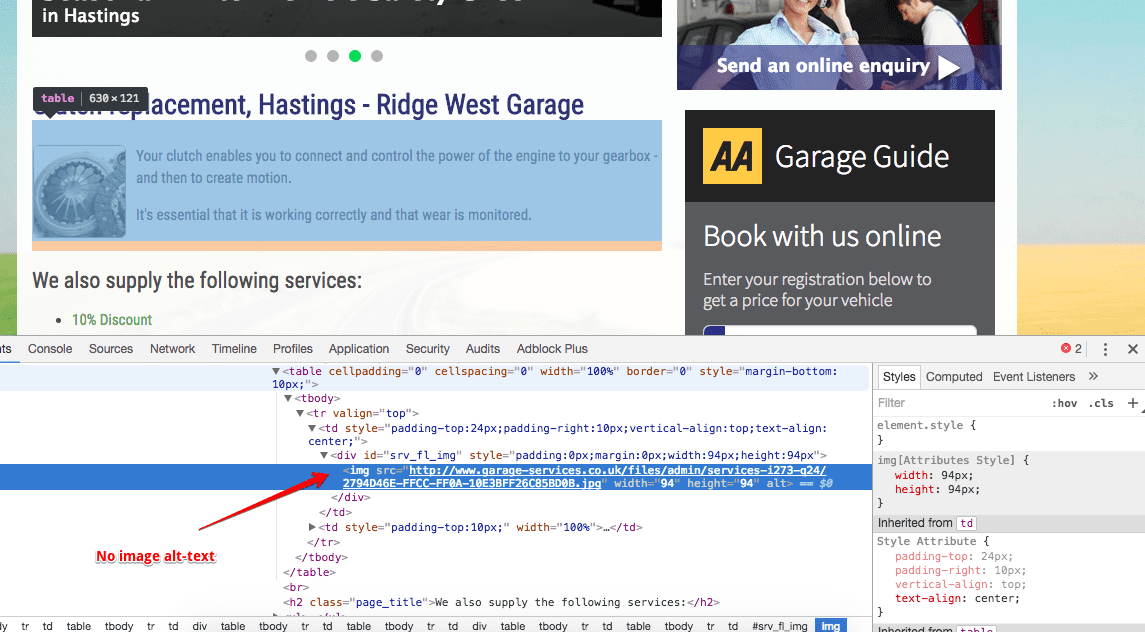The image size is (1145, 632).
Task: Click the red error count icon
Action: (x=1066, y=349)
